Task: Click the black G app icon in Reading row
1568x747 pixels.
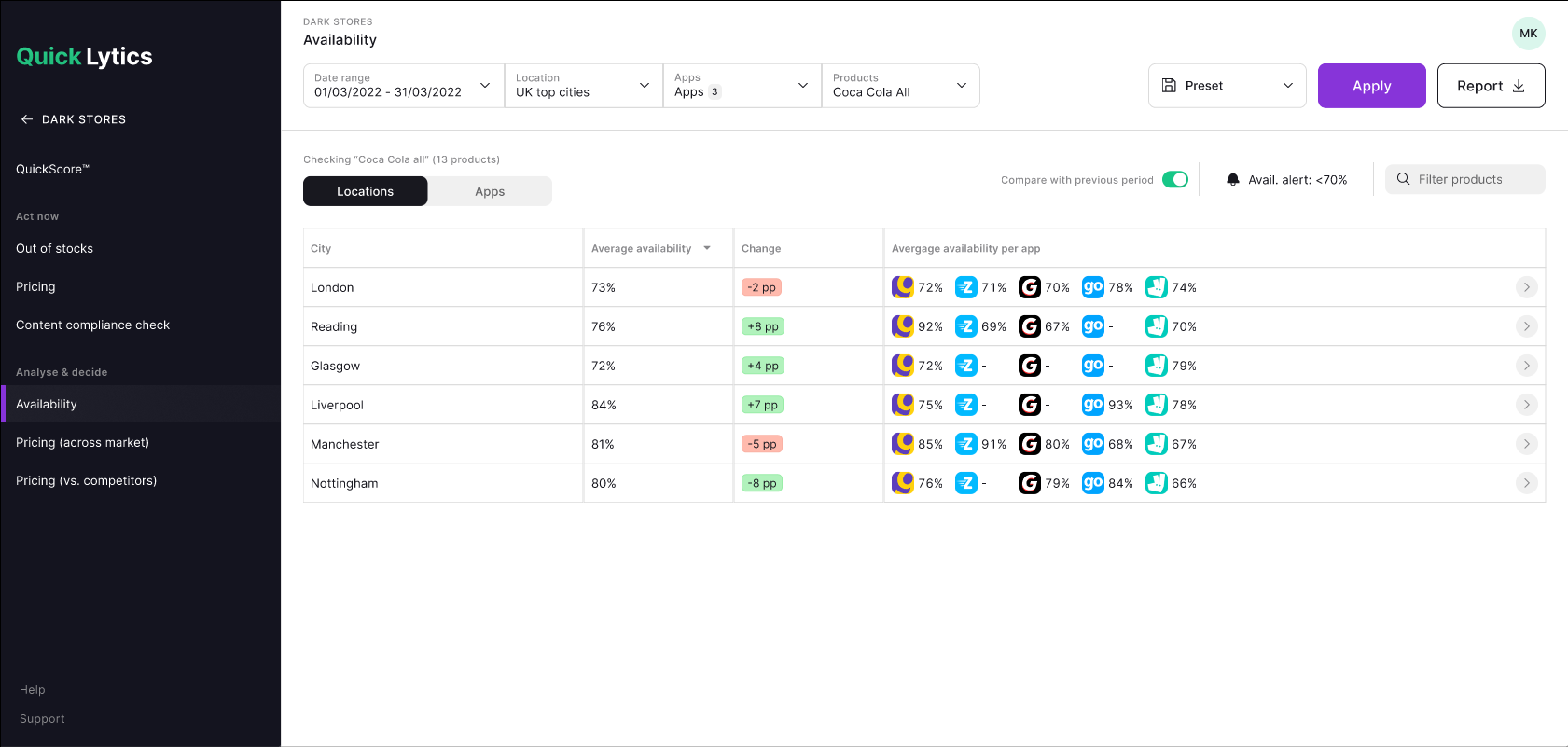Action: coord(1030,326)
